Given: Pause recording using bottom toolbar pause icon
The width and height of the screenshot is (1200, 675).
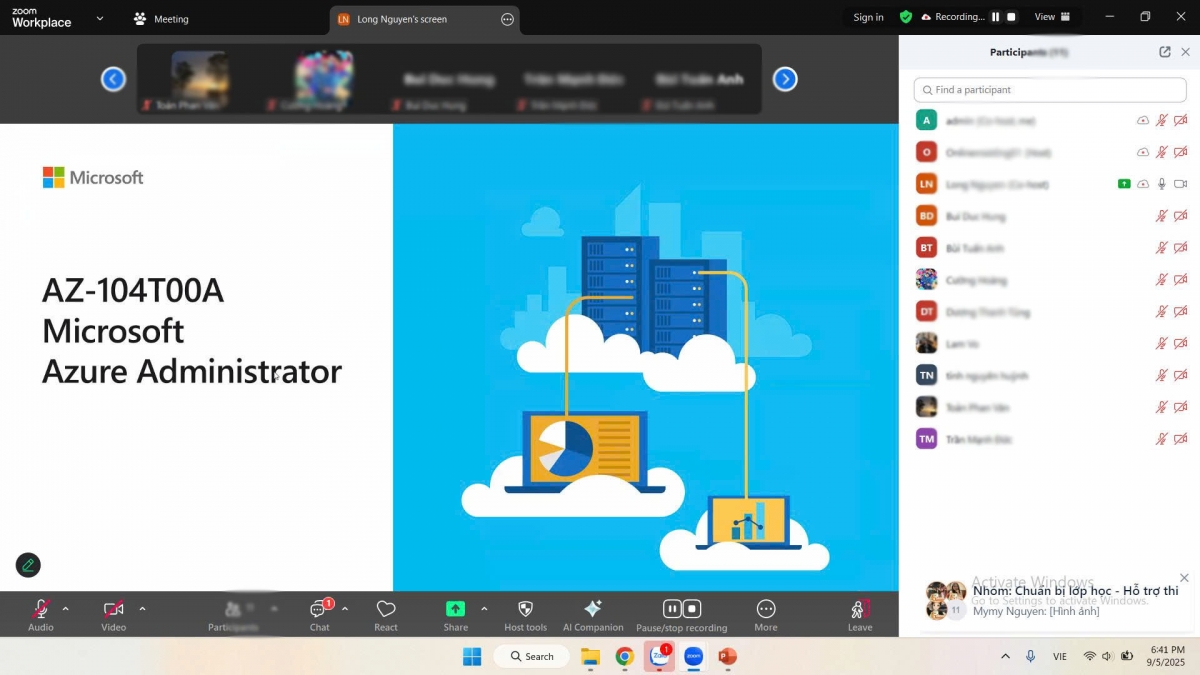Looking at the screenshot, I should click(x=672, y=609).
